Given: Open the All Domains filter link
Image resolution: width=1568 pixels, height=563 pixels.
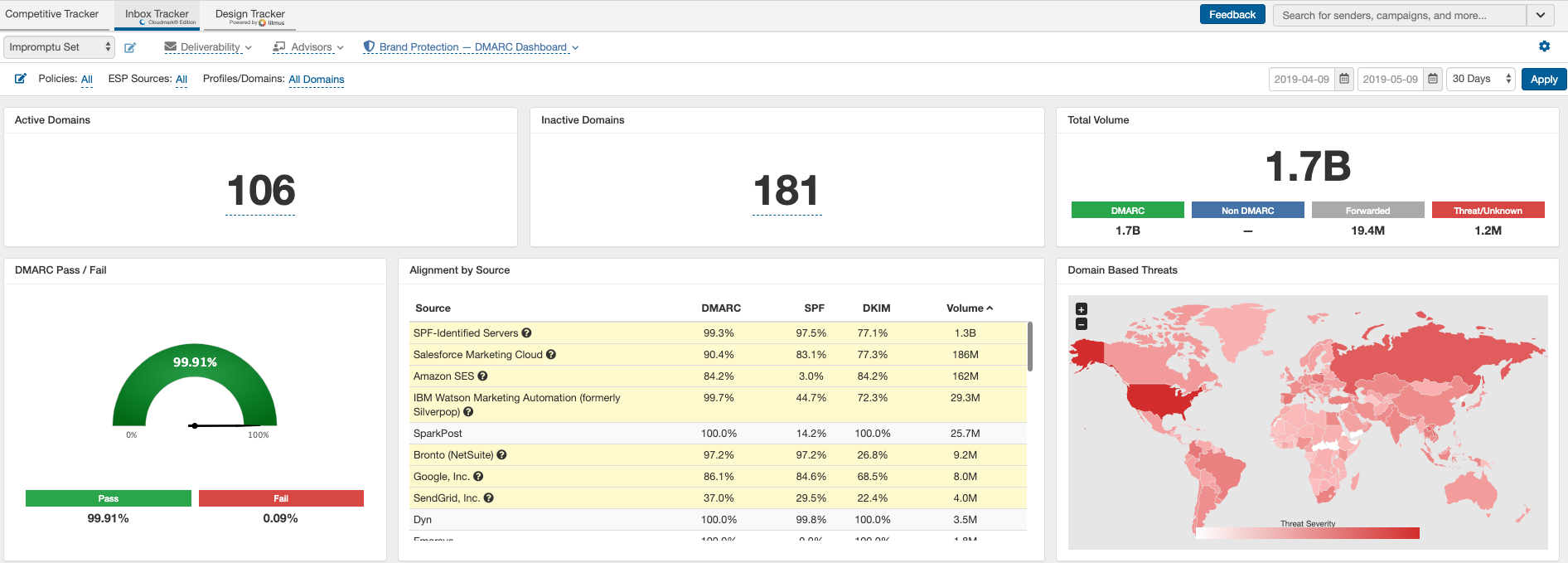Looking at the screenshot, I should pyautogui.click(x=317, y=80).
